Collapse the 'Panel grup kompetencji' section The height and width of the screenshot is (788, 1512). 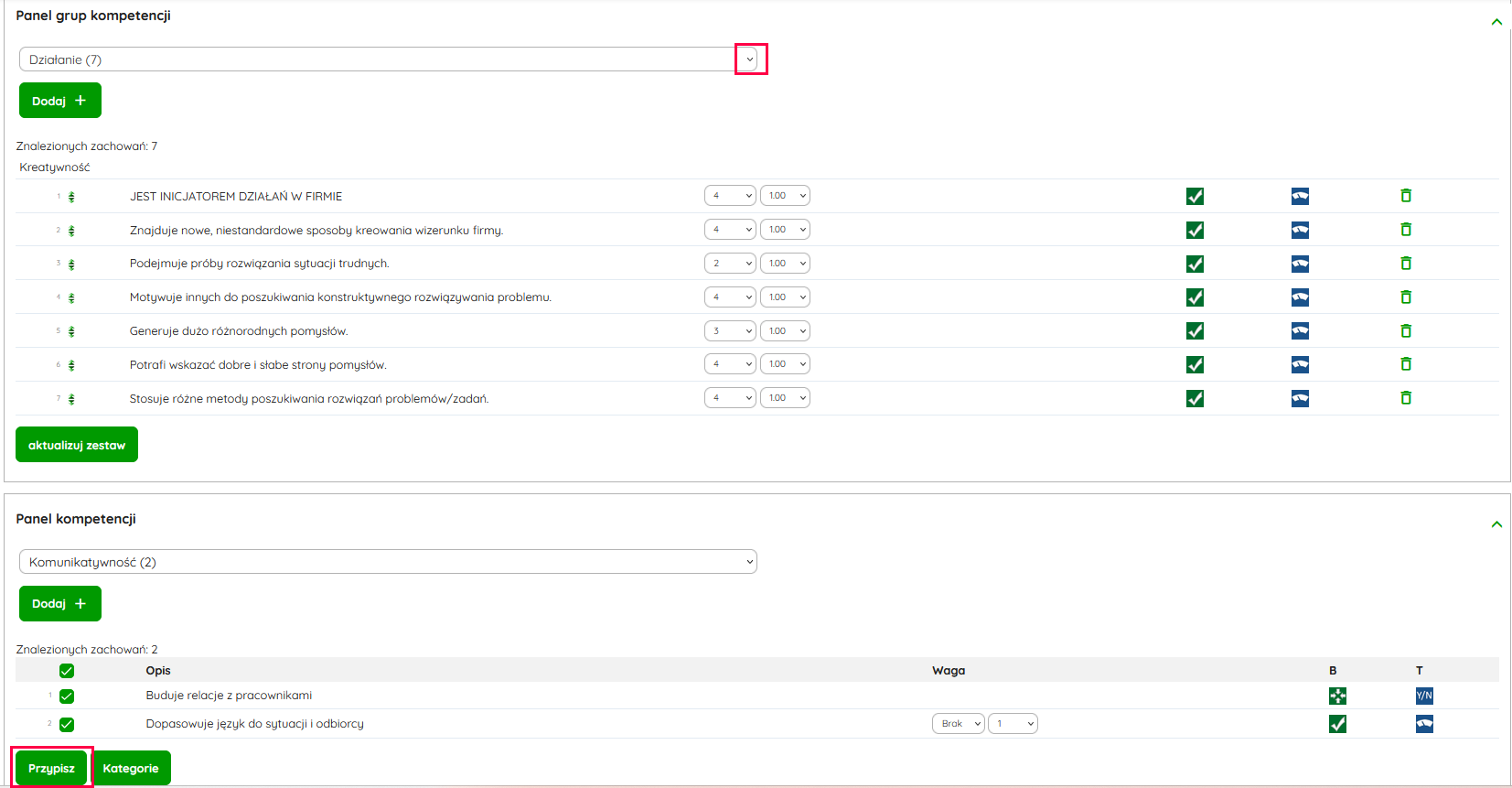1496,22
